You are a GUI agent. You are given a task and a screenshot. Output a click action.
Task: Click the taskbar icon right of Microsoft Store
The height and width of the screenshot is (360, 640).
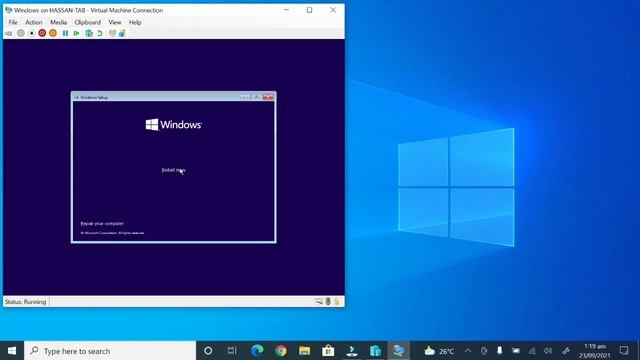(352, 351)
